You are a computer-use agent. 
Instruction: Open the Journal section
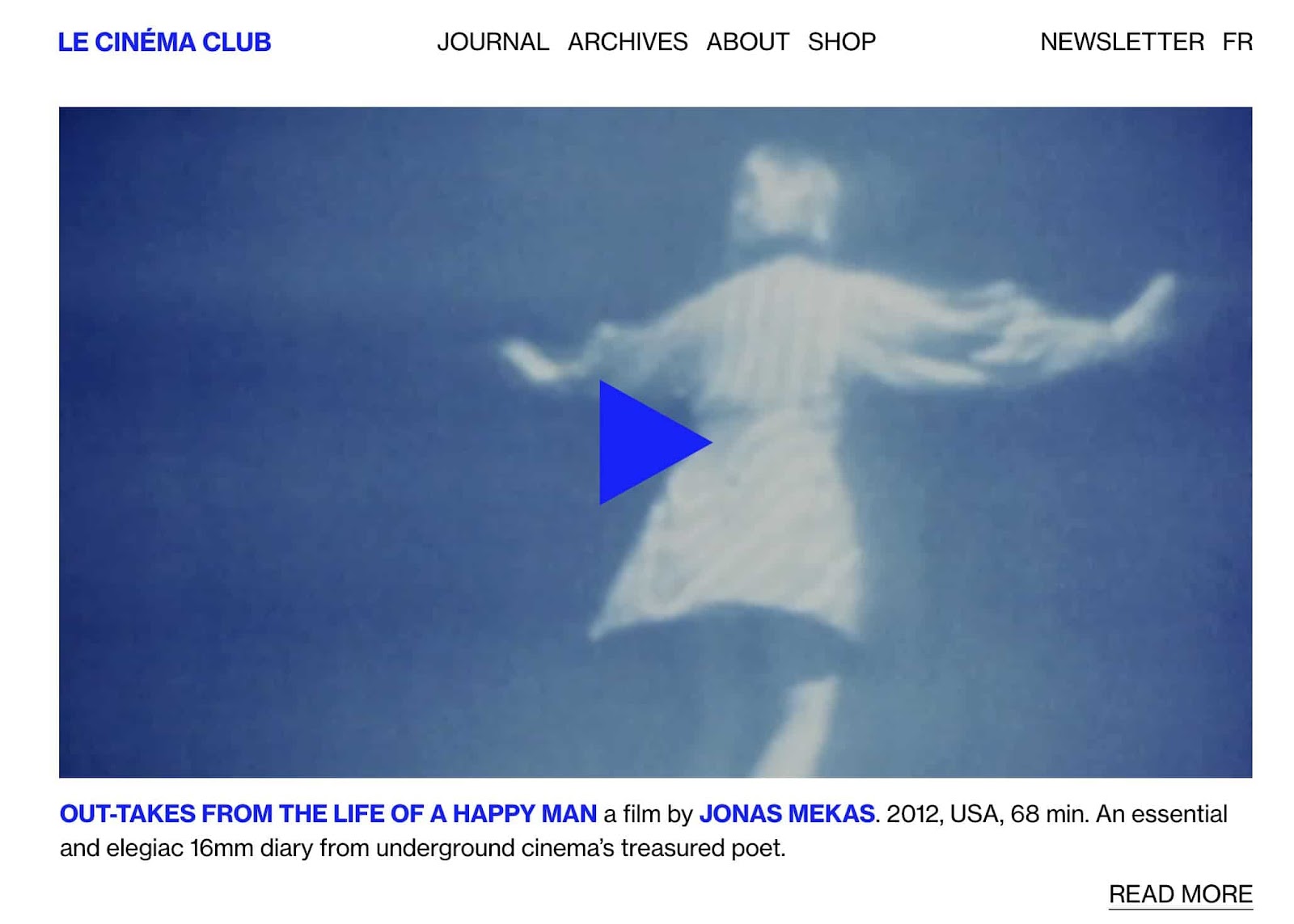tap(493, 42)
